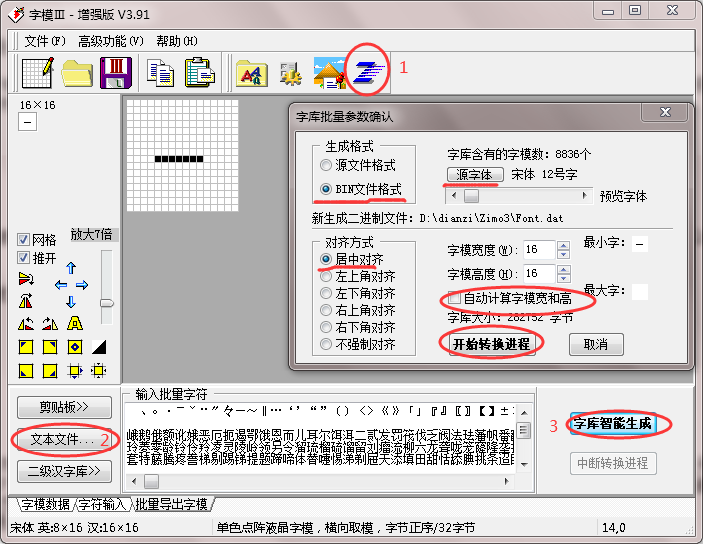Increase 字模高度 with the up stepper arrow
Image resolution: width=703 pixels, height=544 pixels.
[564, 269]
